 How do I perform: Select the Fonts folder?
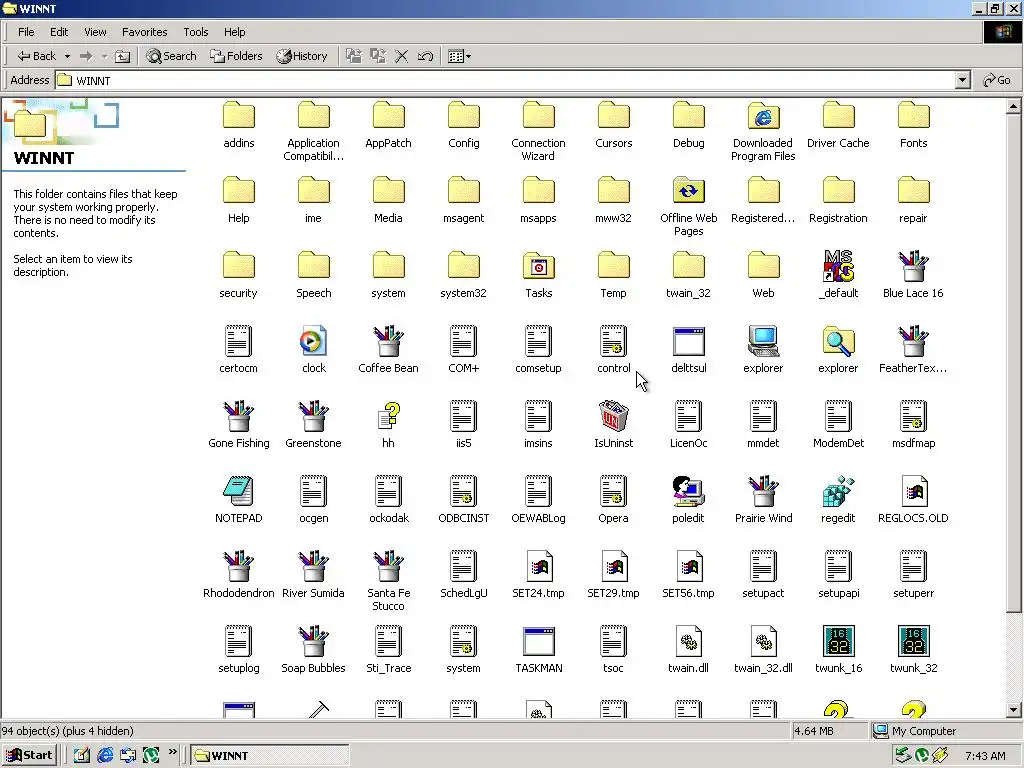pyautogui.click(x=913, y=116)
